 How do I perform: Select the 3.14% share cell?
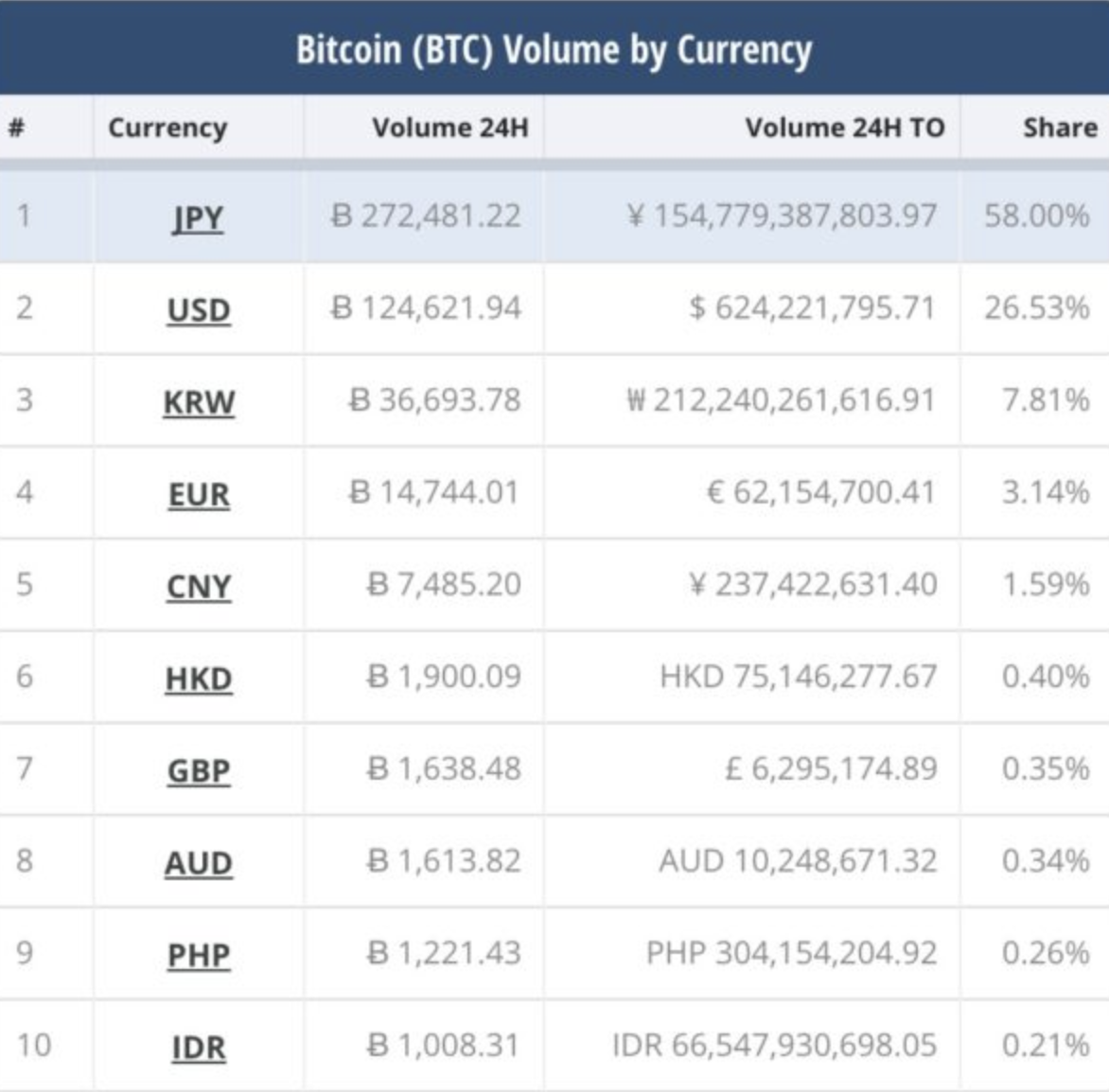point(1046,491)
